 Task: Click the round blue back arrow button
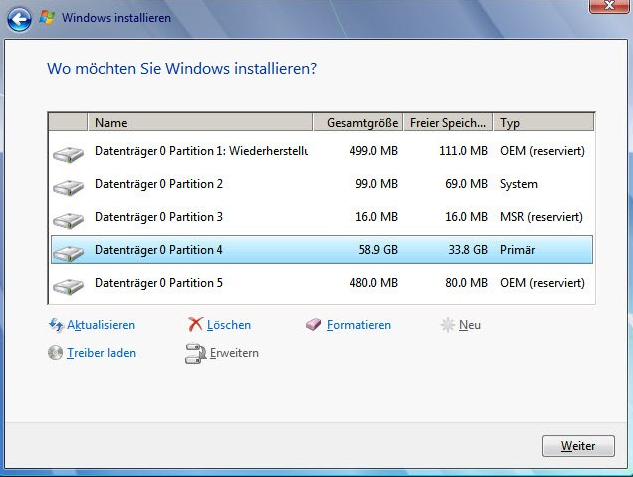(19, 19)
